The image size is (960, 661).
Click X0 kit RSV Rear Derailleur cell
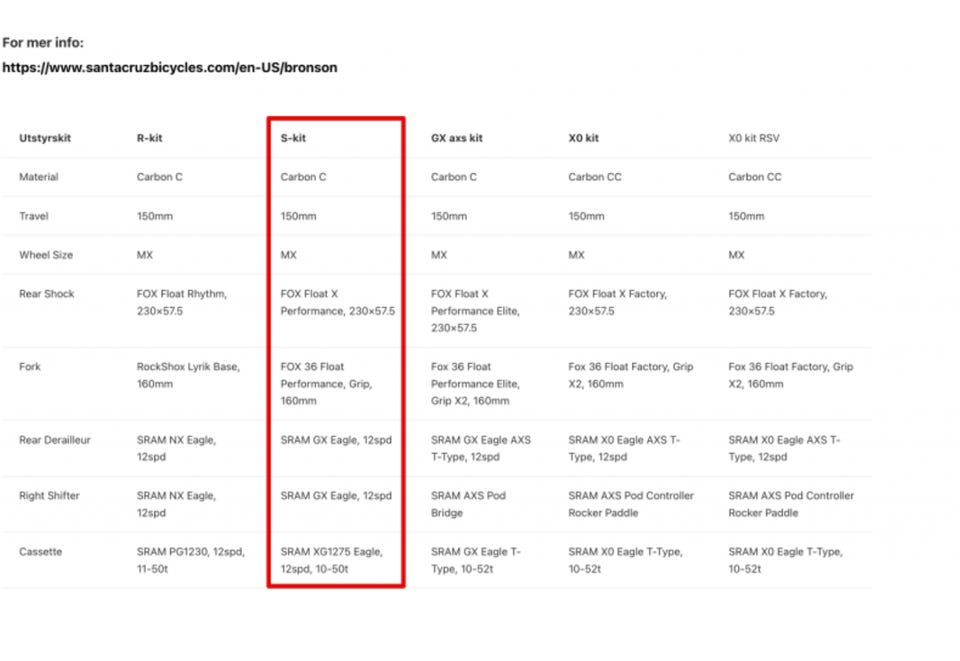pyautogui.click(x=784, y=448)
